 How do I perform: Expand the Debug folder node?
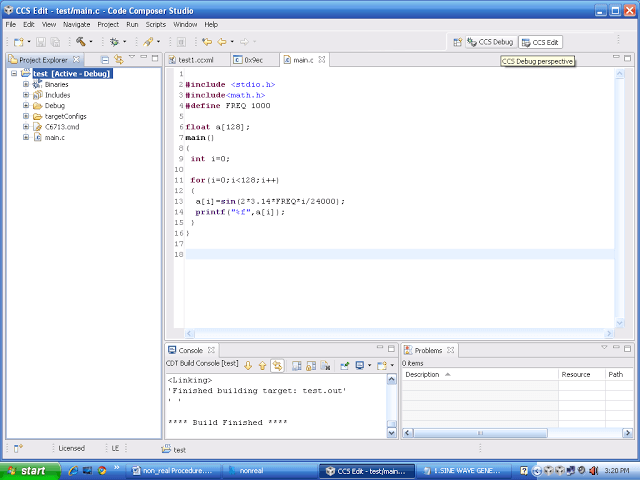pos(26,105)
